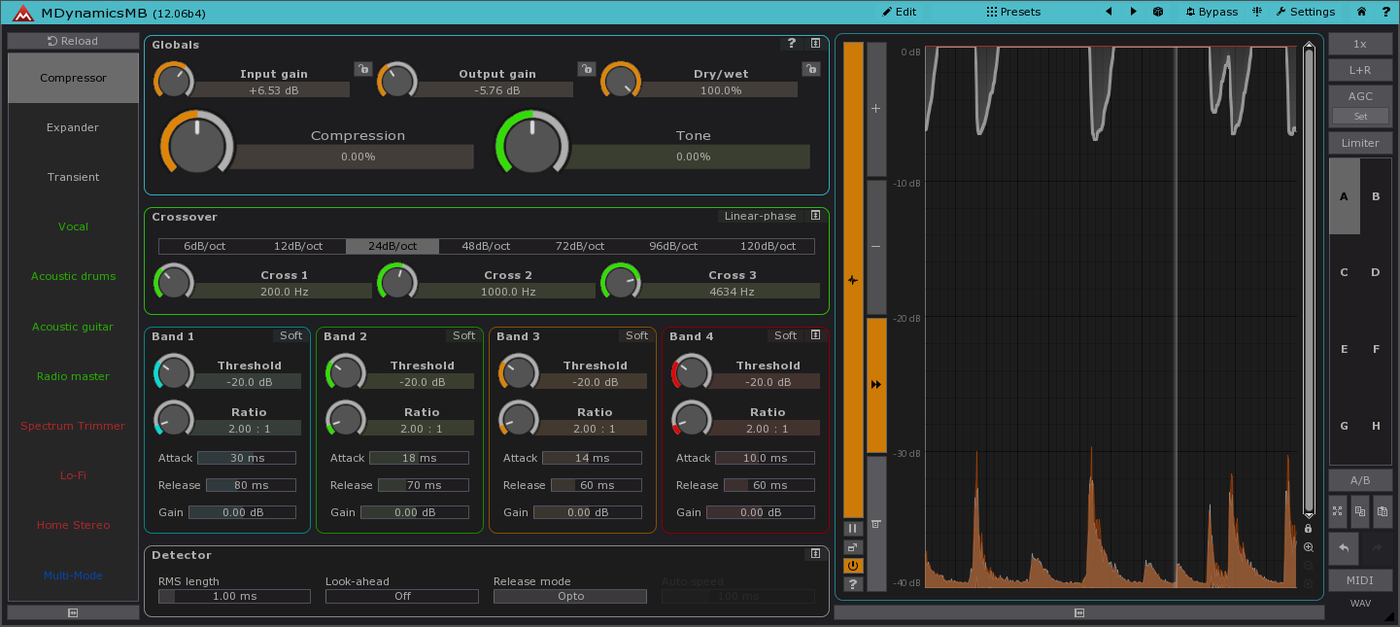Click the meter help question mark icon
Screen dimensions: 1400x627
pos(853,584)
